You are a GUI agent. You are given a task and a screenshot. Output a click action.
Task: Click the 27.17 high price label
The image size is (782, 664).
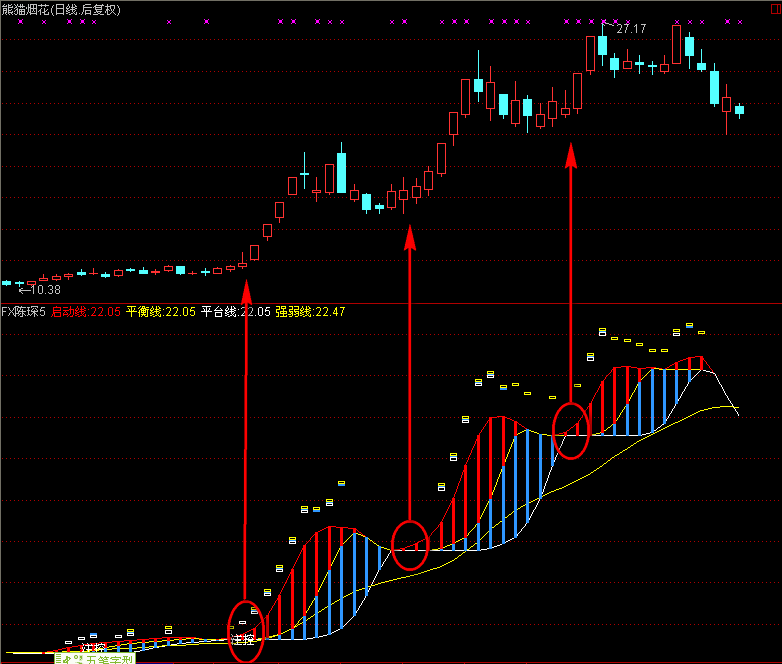(631, 29)
